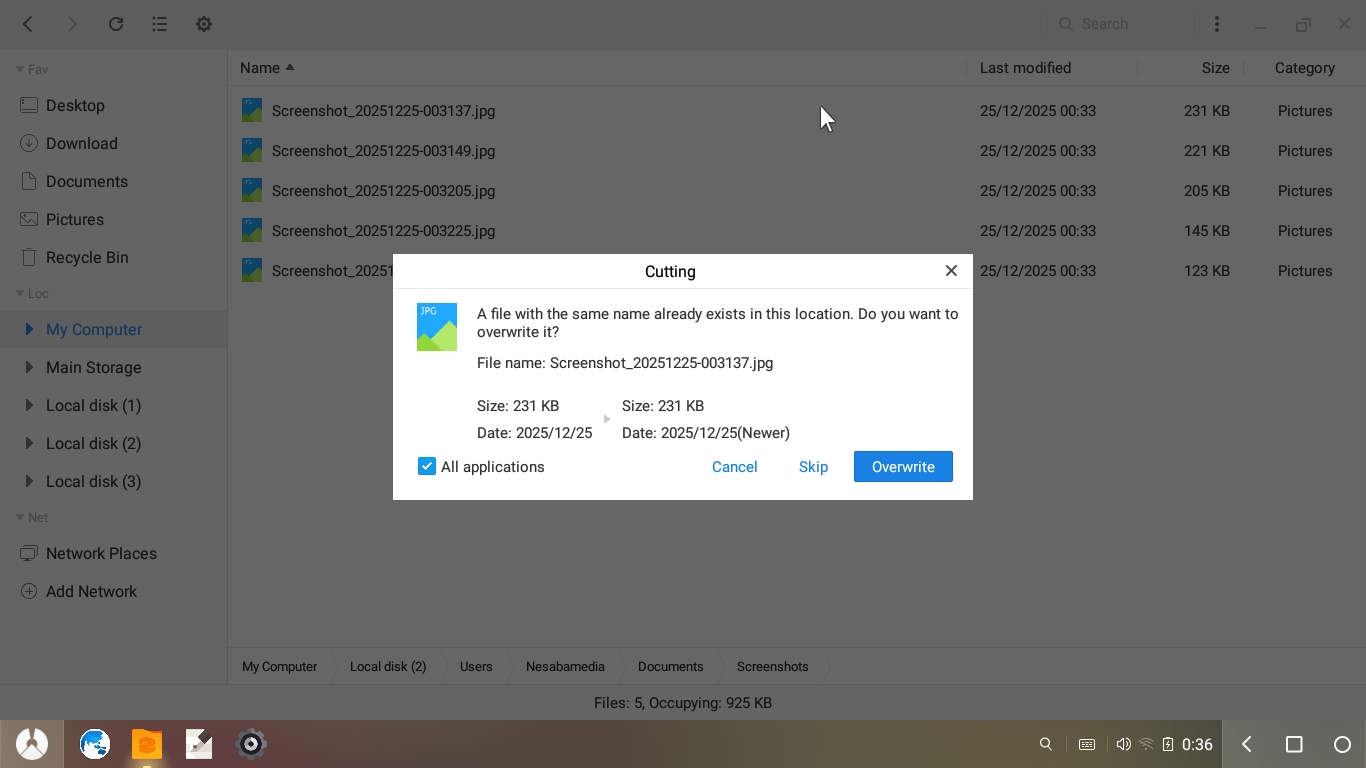The image size is (1366, 768).
Task: Open the three-dot more options menu
Action: coord(1217,24)
